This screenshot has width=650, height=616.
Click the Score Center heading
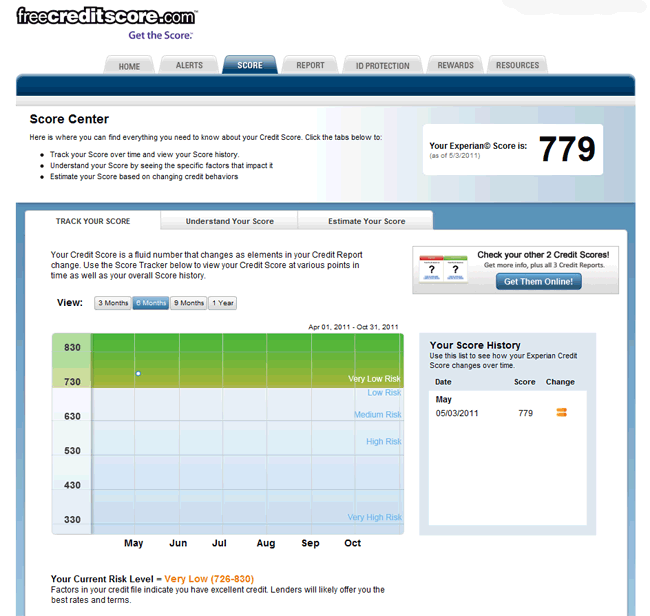click(69, 119)
